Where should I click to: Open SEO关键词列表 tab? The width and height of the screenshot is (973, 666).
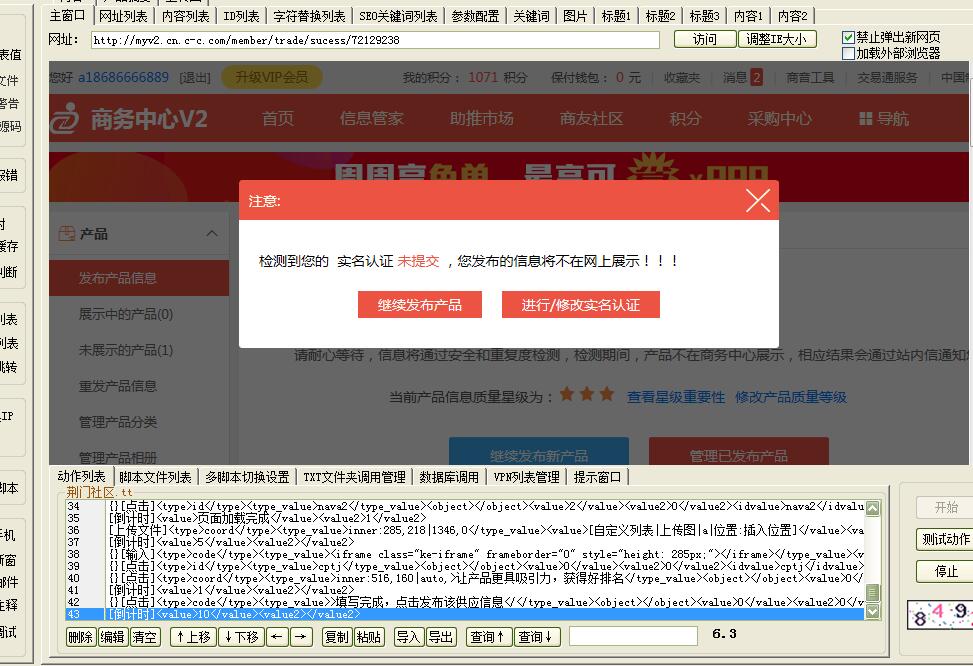(398, 16)
